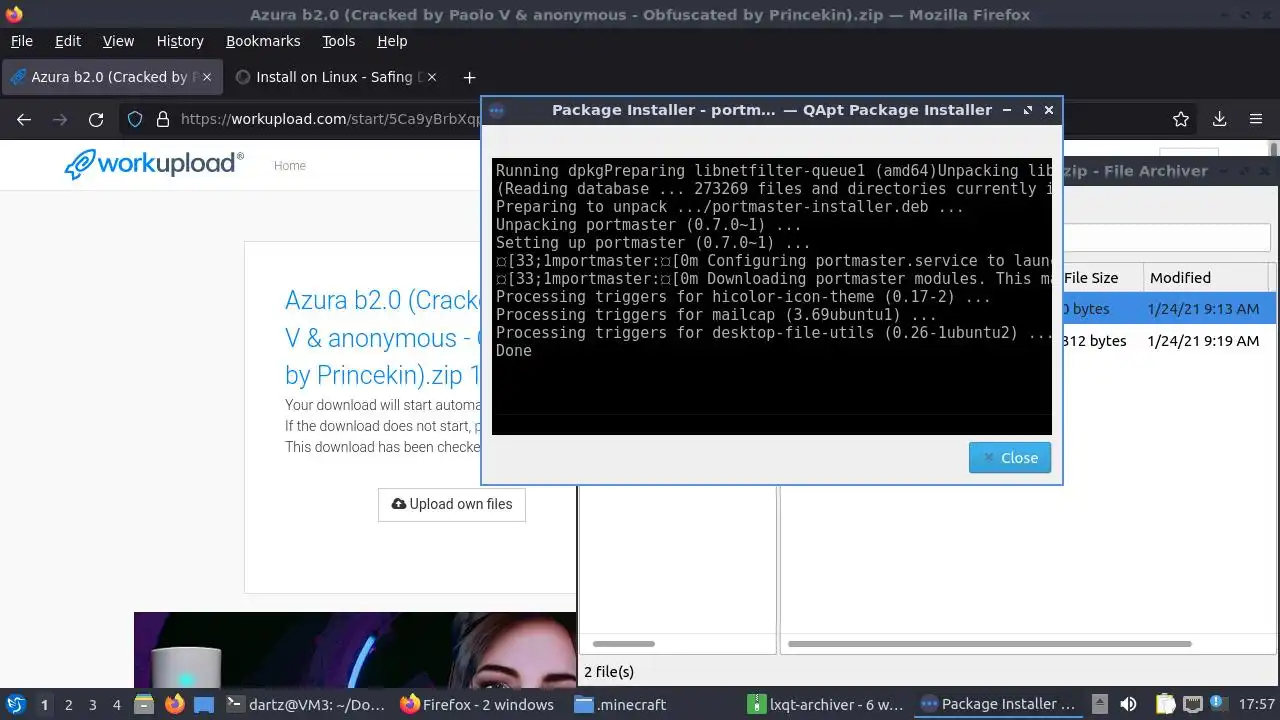Click the Upload own files button
The image size is (1280, 720).
click(x=452, y=504)
